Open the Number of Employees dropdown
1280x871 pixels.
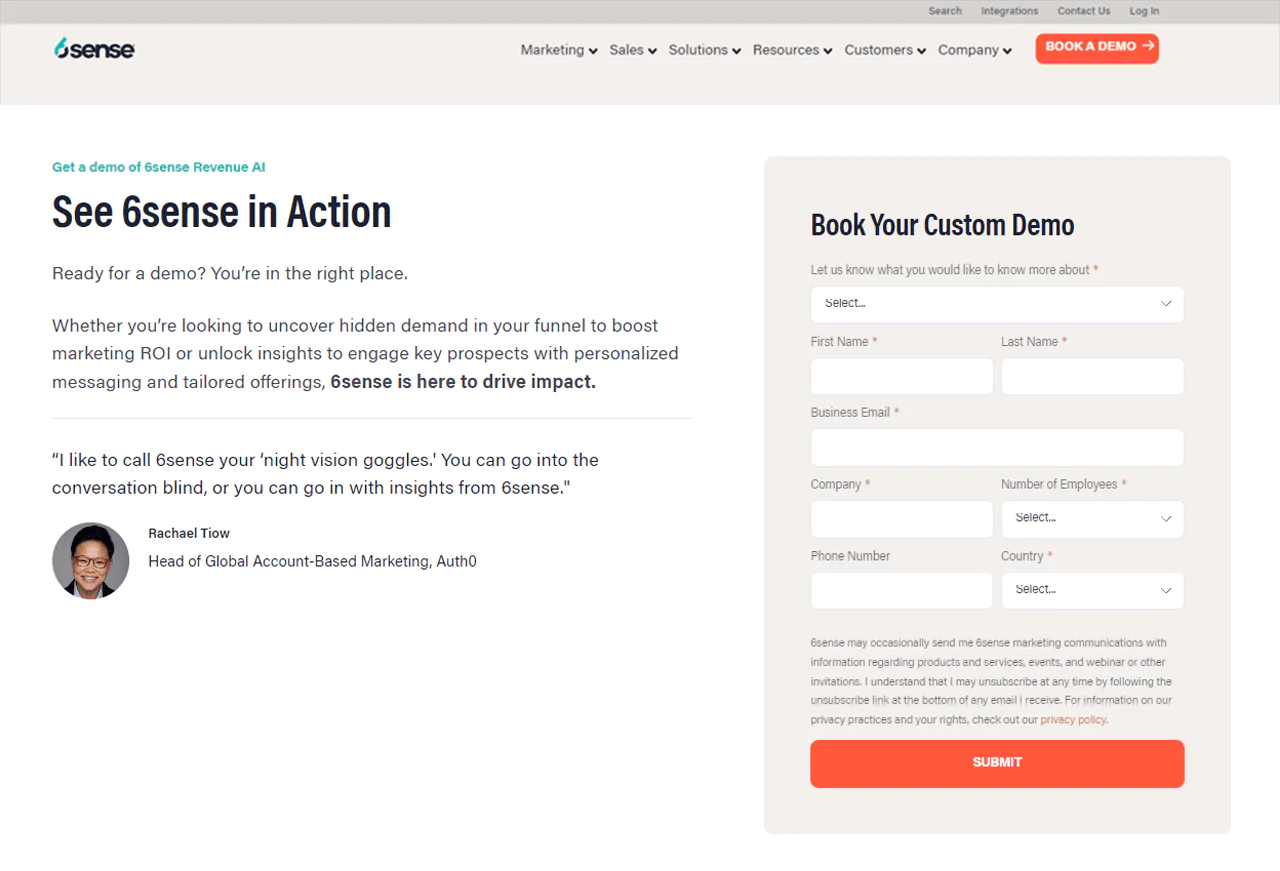(x=1092, y=519)
